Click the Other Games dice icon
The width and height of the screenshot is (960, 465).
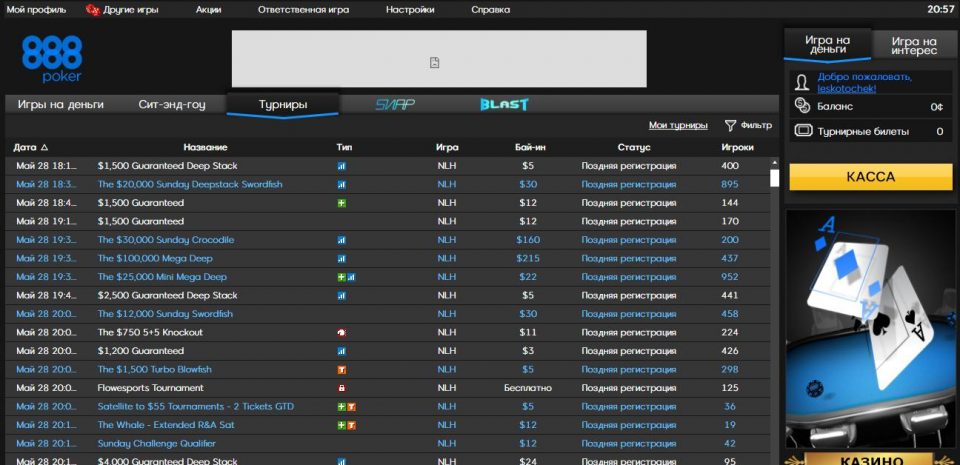point(93,9)
